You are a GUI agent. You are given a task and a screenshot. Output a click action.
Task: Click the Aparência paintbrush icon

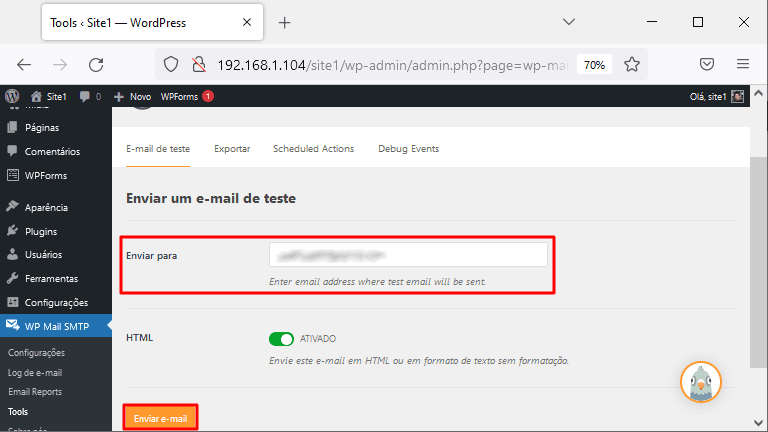[13, 206]
